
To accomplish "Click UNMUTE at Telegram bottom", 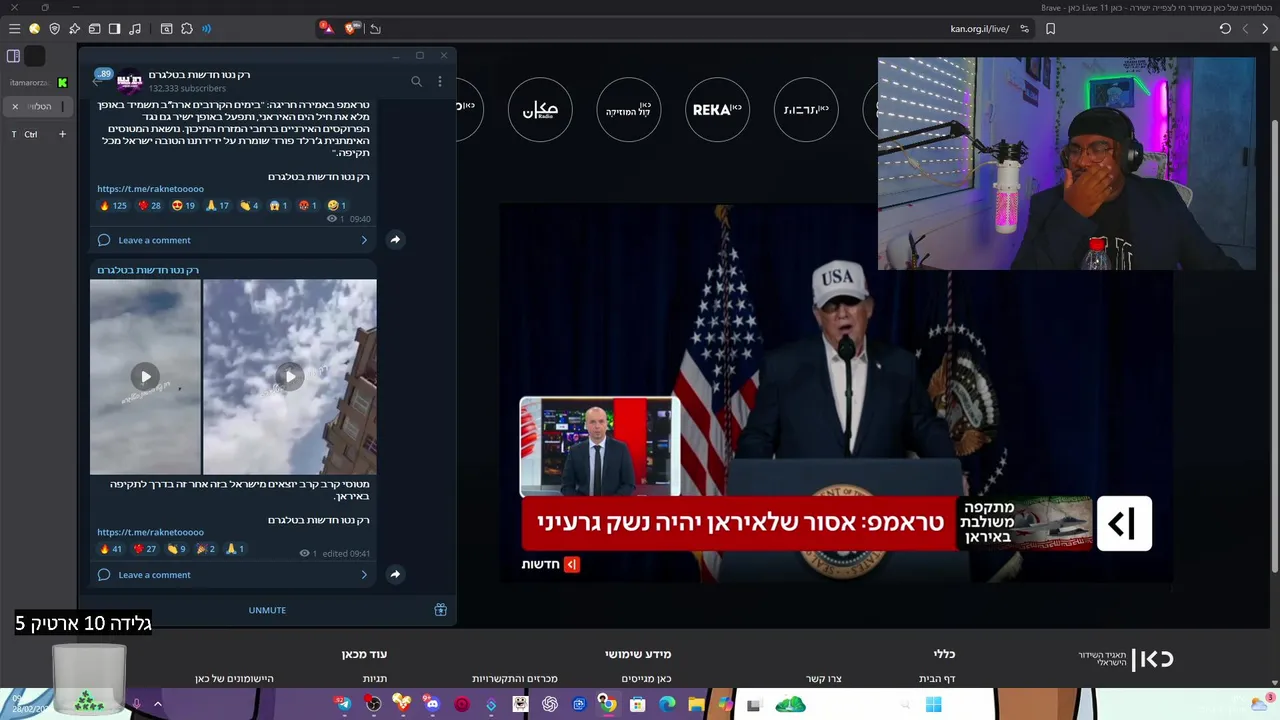I will 267,610.
